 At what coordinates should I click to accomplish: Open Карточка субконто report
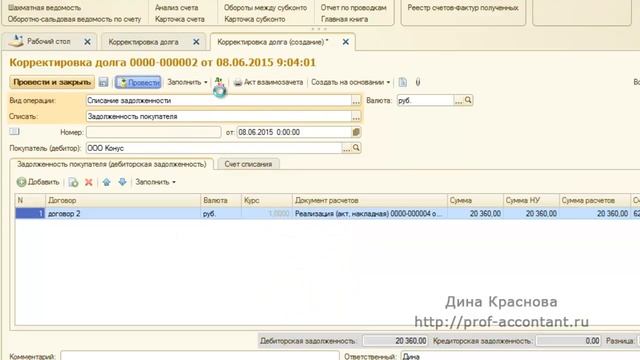tap(255, 19)
